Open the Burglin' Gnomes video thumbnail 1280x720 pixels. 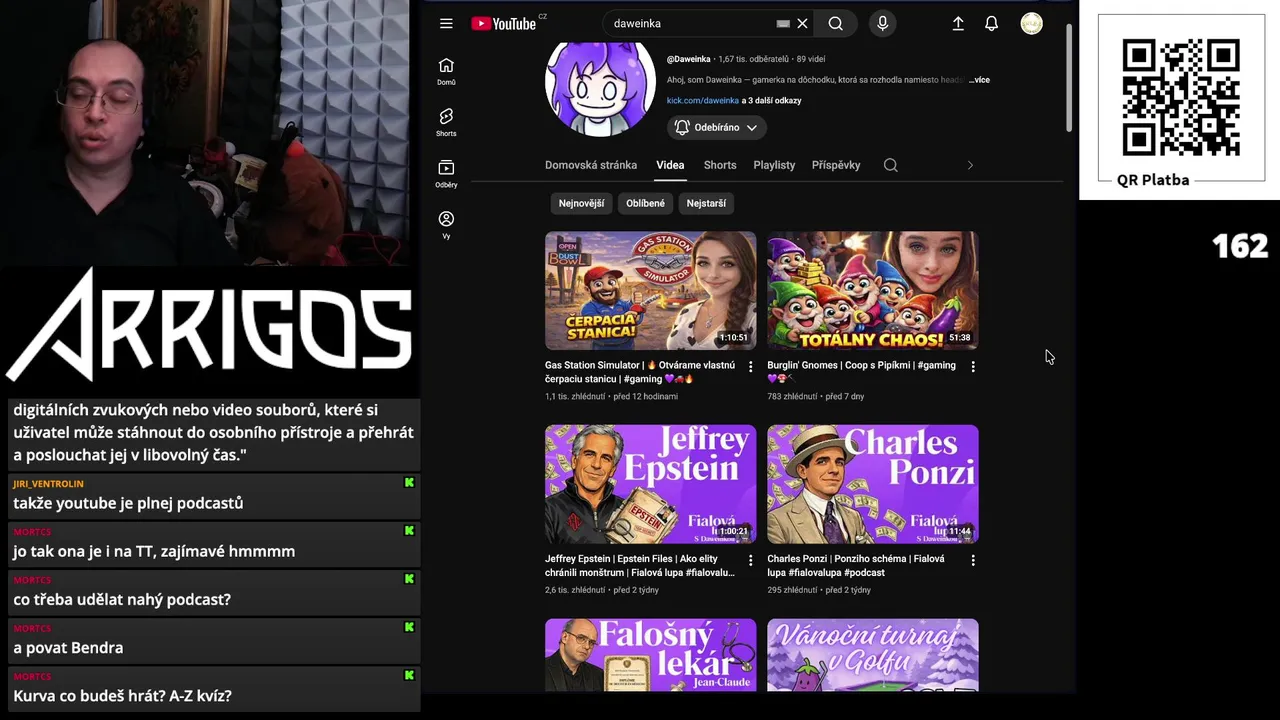click(873, 291)
